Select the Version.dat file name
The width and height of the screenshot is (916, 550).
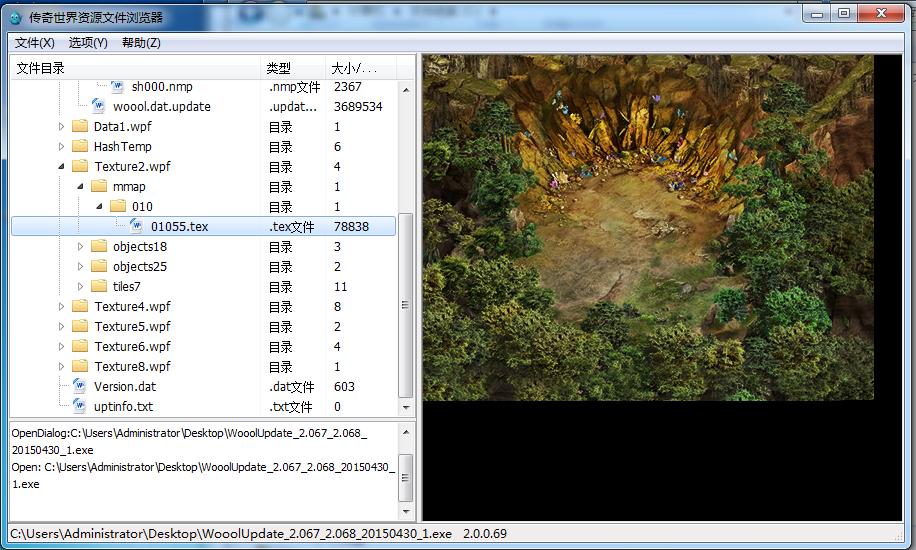125,386
